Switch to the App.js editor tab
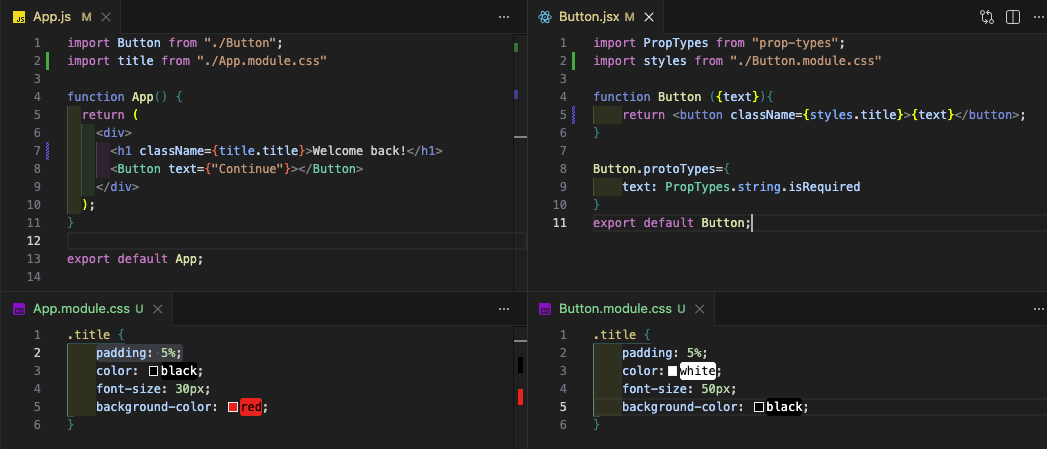Image resolution: width=1047 pixels, height=449 pixels. point(51,17)
